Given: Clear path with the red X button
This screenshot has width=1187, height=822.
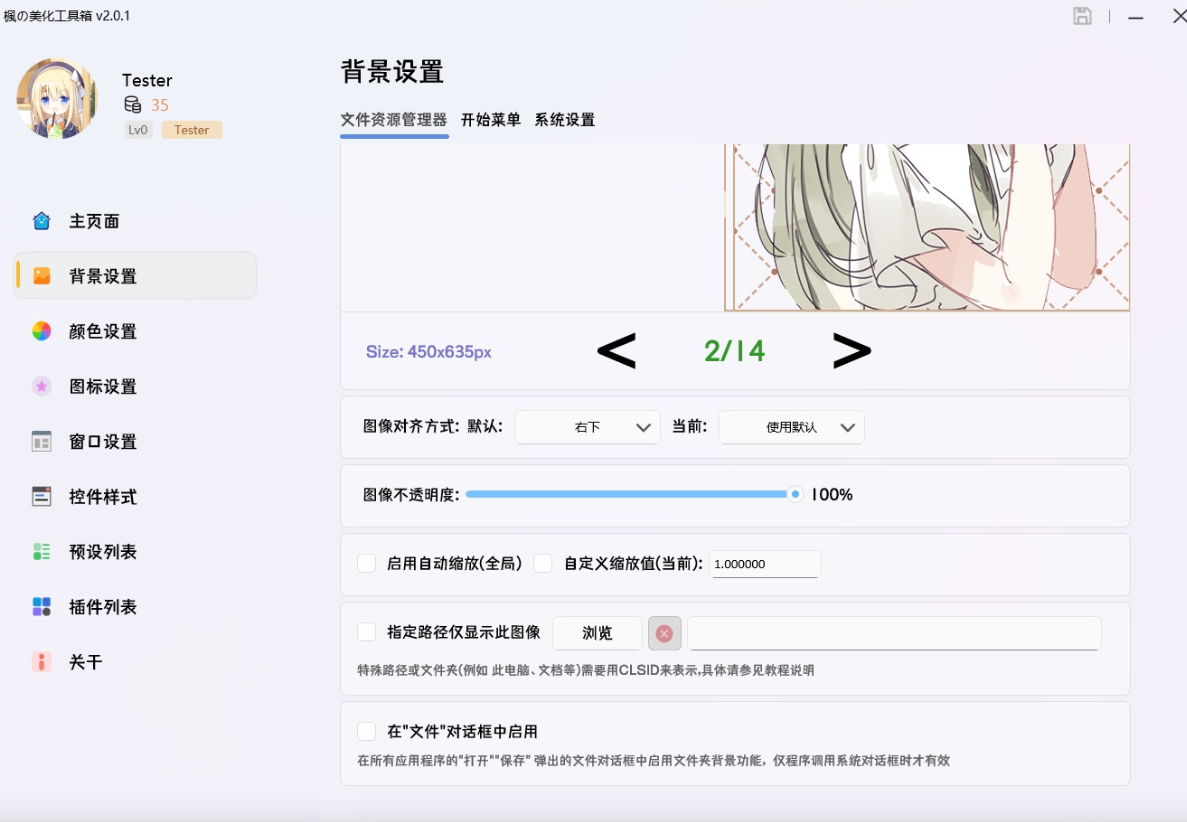Looking at the screenshot, I should 665,634.
